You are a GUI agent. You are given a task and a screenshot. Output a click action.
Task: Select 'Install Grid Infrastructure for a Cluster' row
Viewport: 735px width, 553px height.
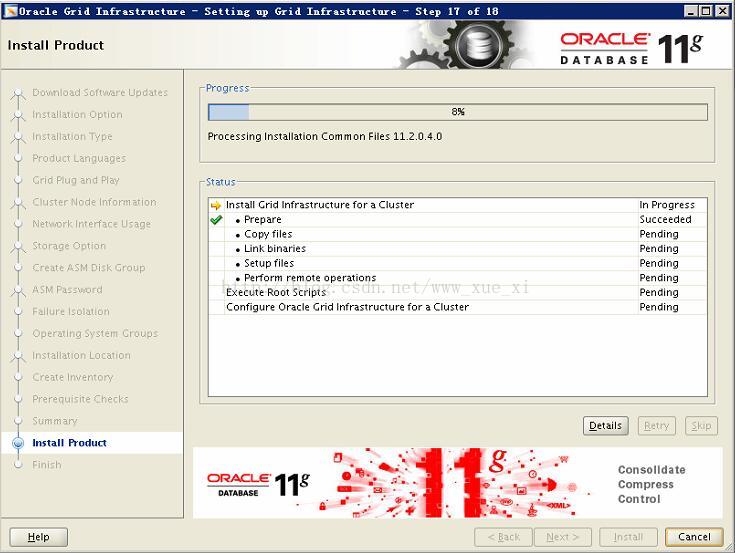pyautogui.click(x=458, y=205)
